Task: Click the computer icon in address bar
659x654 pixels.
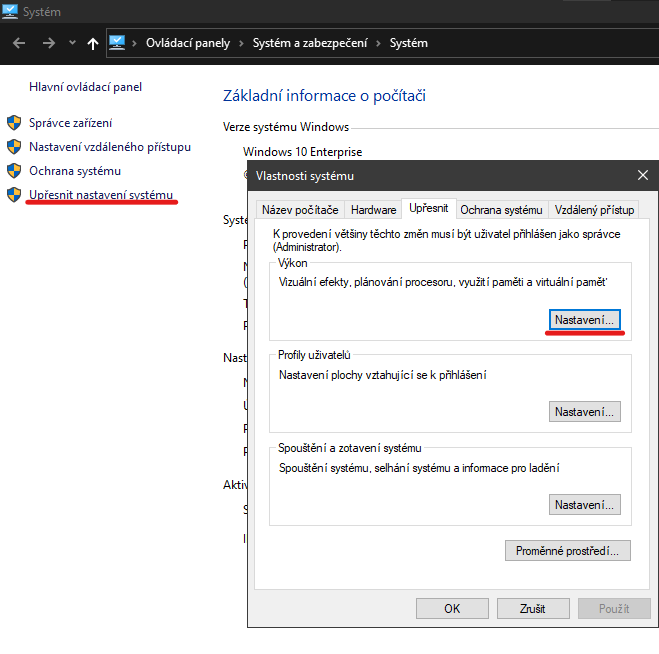Action: pyautogui.click(x=118, y=43)
